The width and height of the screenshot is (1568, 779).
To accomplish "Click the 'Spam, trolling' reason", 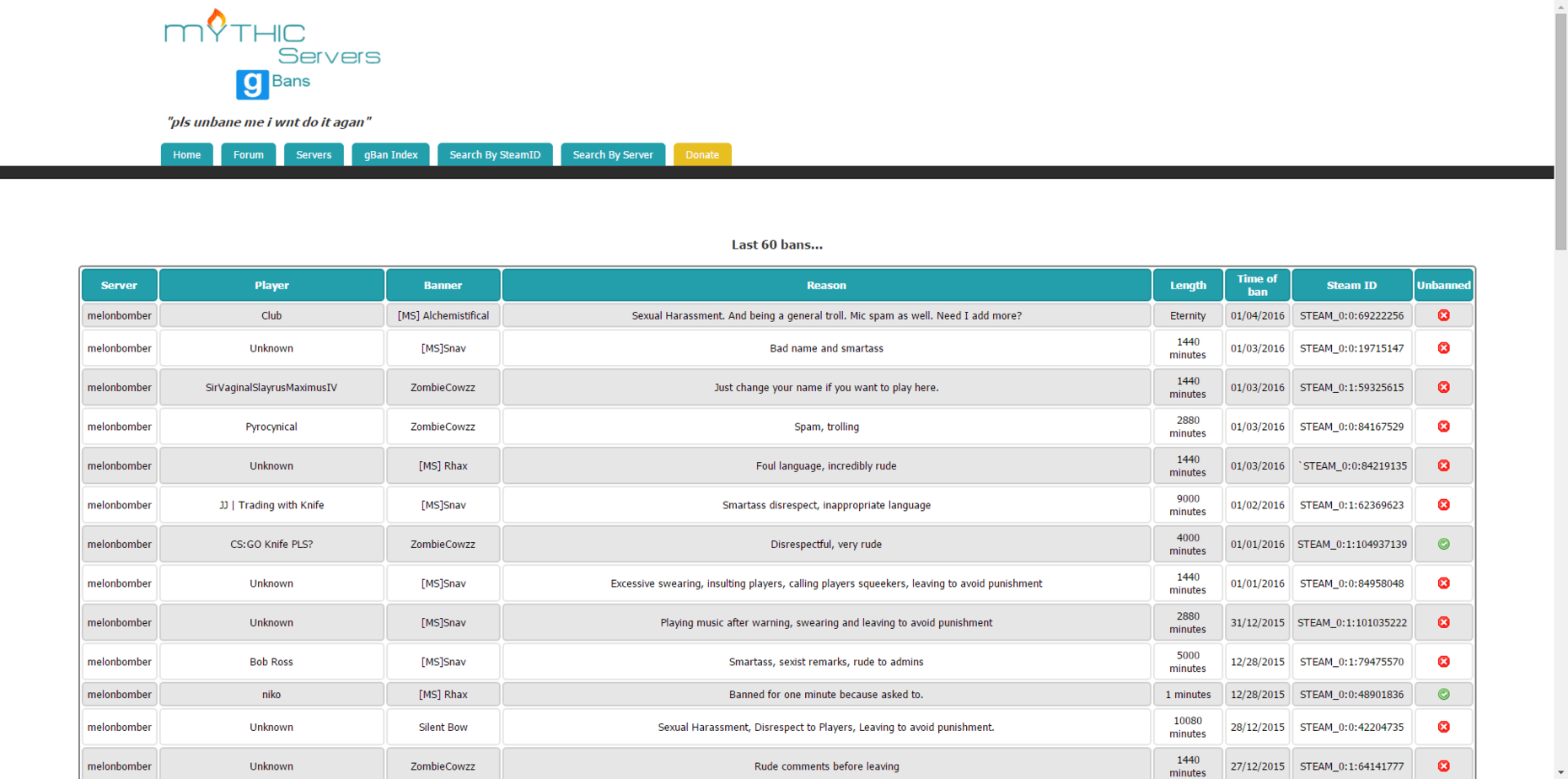I will point(826,427).
